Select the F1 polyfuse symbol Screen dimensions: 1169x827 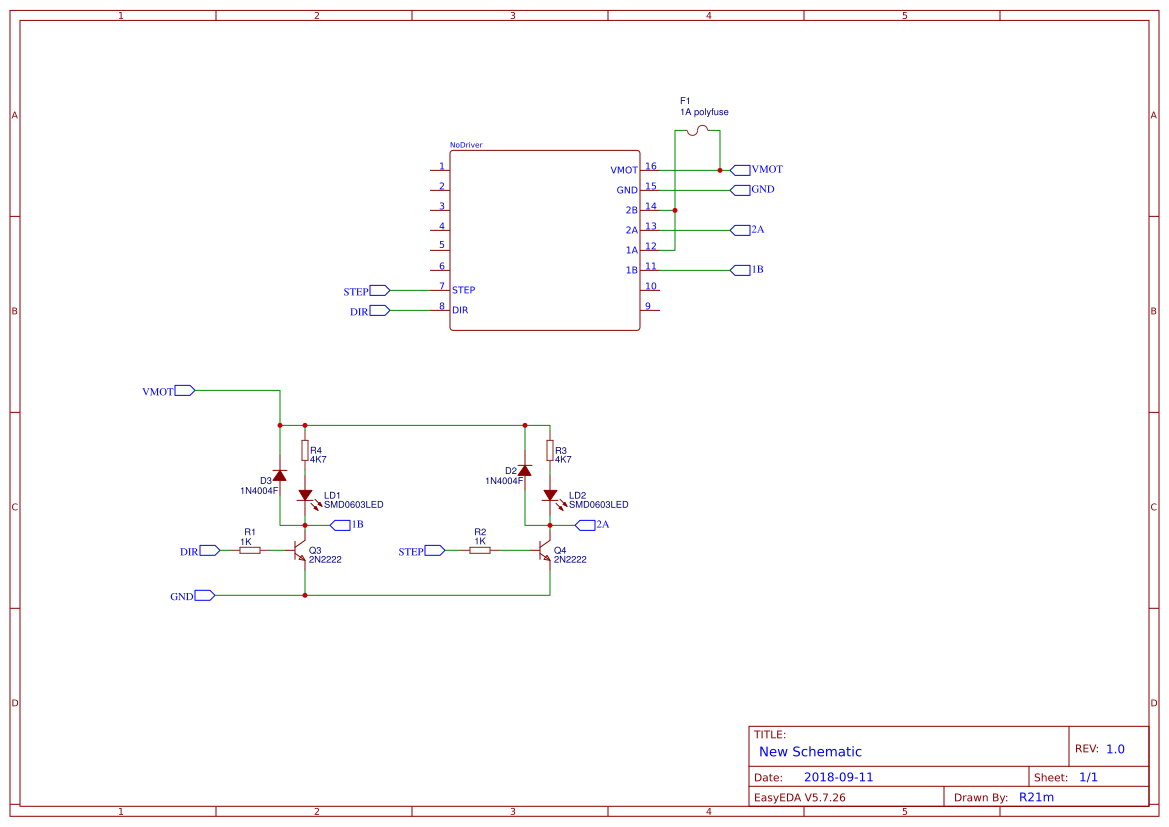pyautogui.click(x=698, y=131)
